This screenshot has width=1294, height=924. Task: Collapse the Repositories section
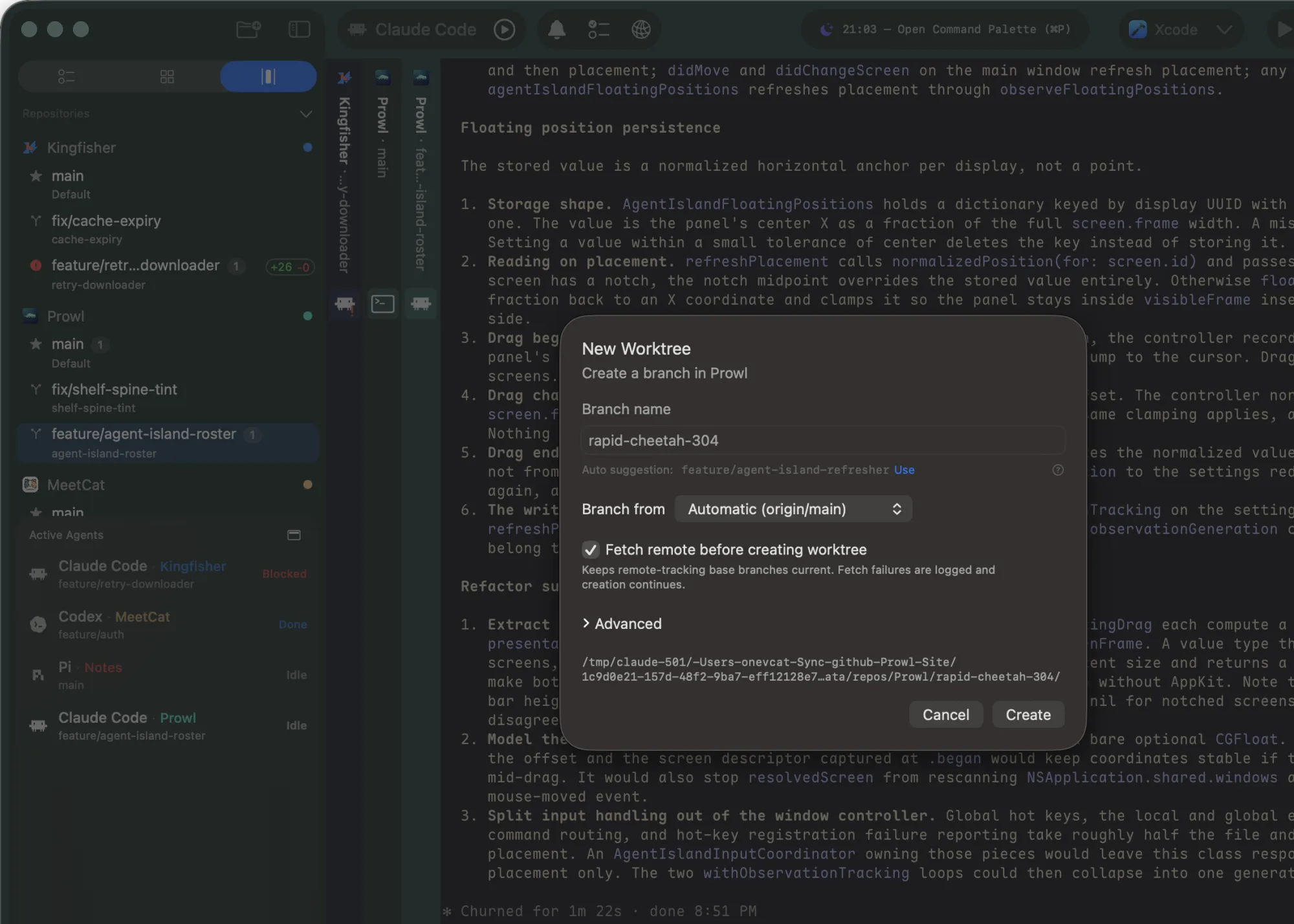pos(305,114)
